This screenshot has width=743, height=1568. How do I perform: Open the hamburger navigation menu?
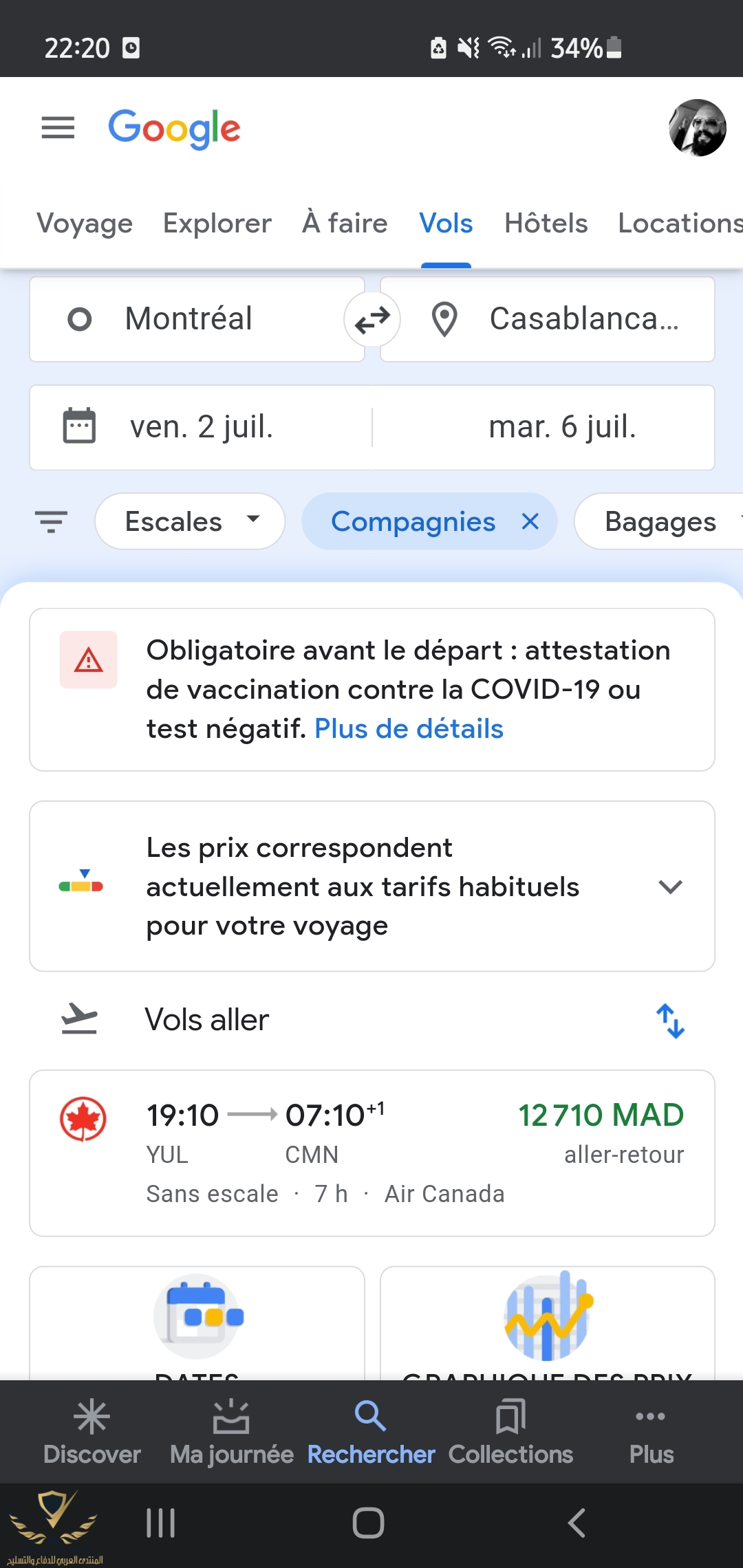(58, 128)
